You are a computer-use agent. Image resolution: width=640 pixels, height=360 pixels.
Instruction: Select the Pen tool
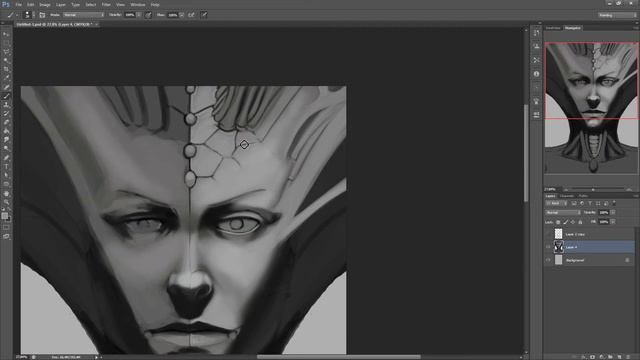6,158
